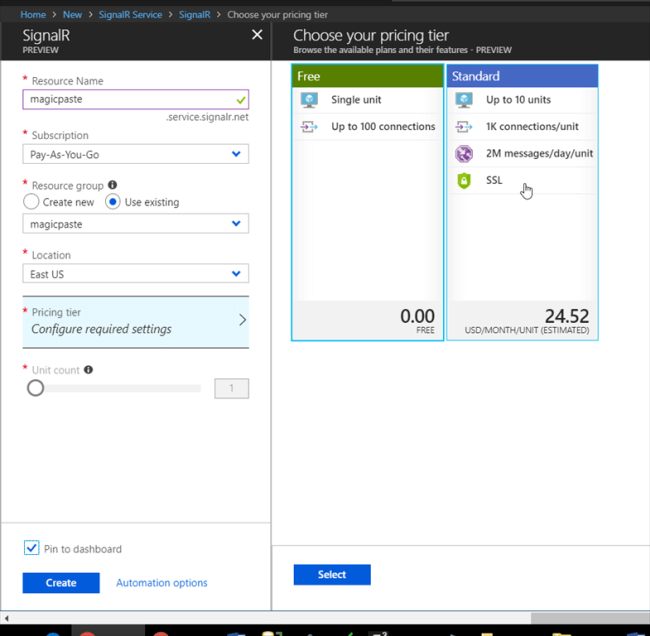Image resolution: width=650 pixels, height=636 pixels.
Task: Click the 2M messages globe icon
Action: [x=464, y=154]
